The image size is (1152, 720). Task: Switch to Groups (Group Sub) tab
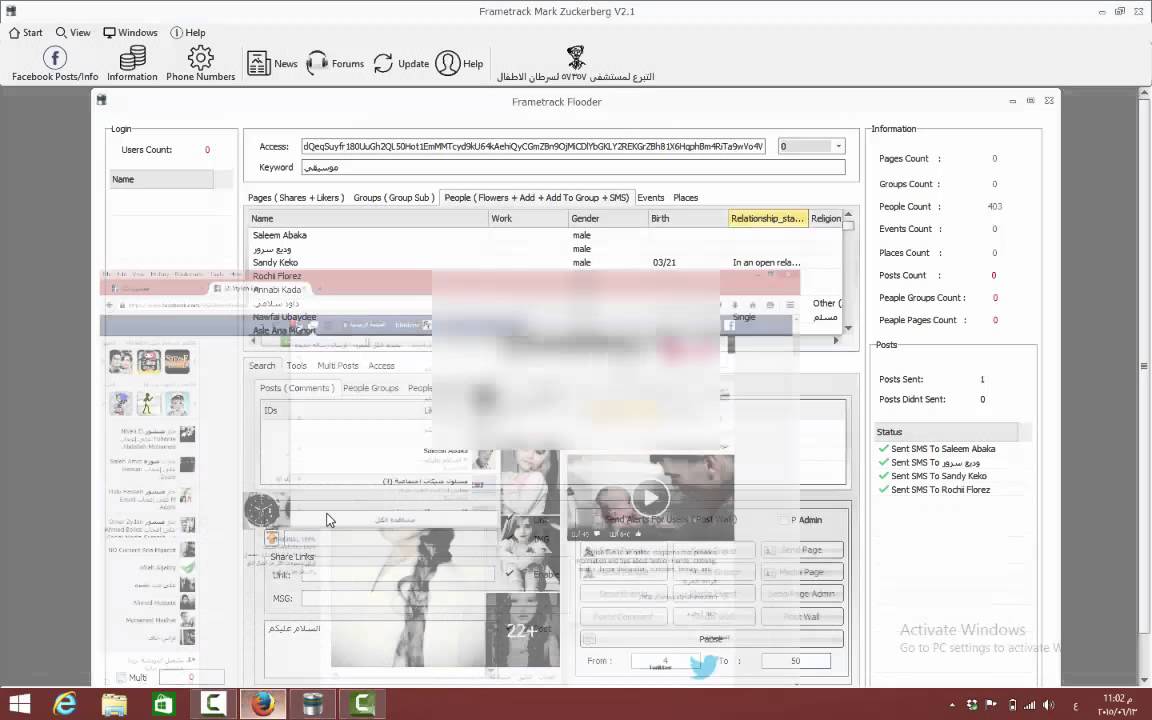[x=394, y=198]
